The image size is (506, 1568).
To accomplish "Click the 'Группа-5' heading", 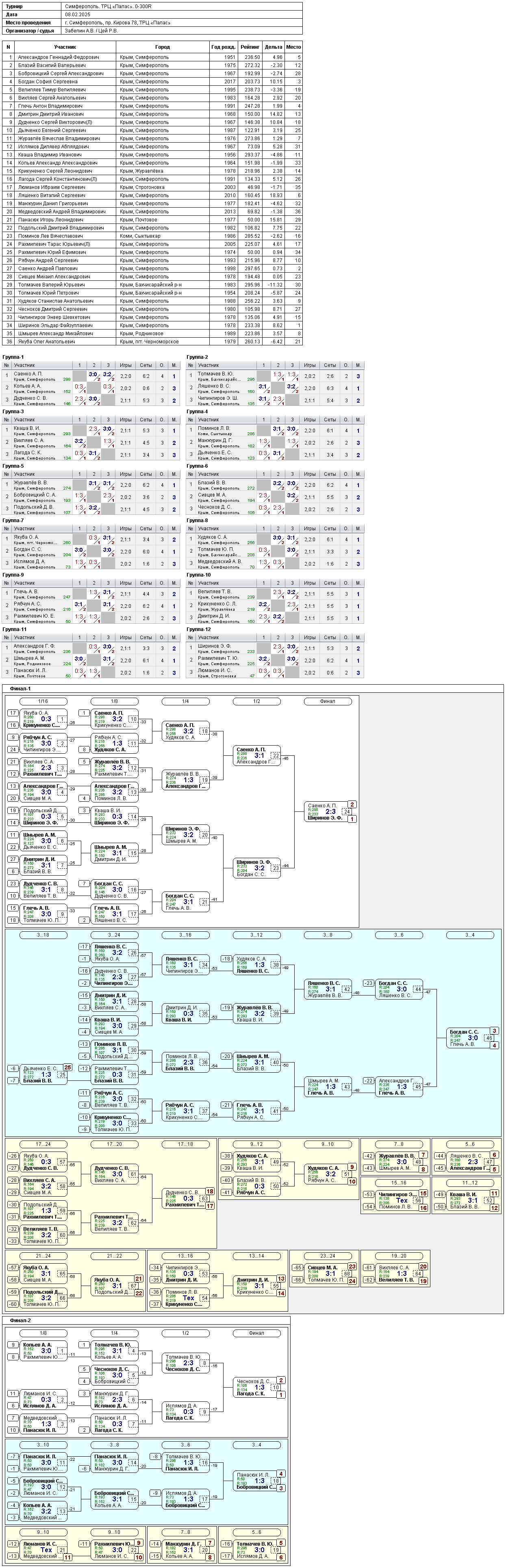I will point(13,466).
